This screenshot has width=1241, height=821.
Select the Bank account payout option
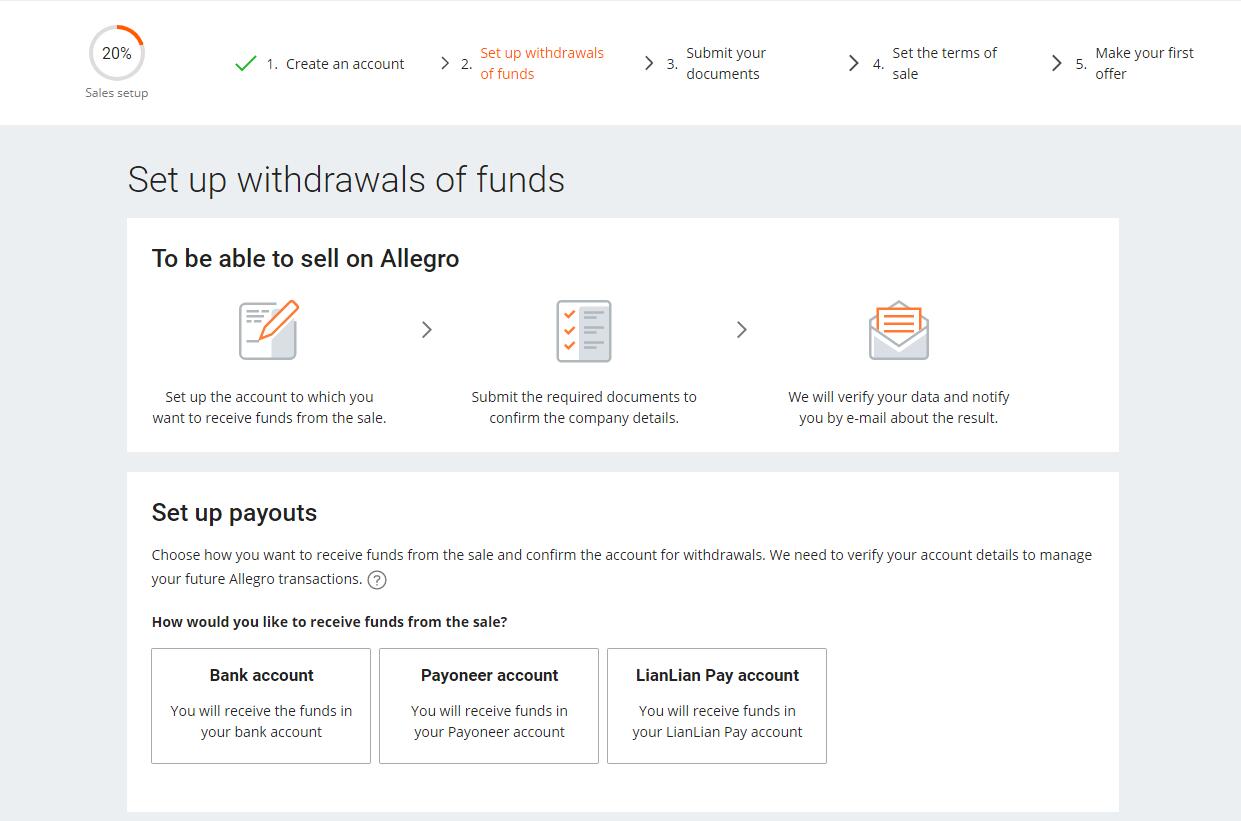261,705
